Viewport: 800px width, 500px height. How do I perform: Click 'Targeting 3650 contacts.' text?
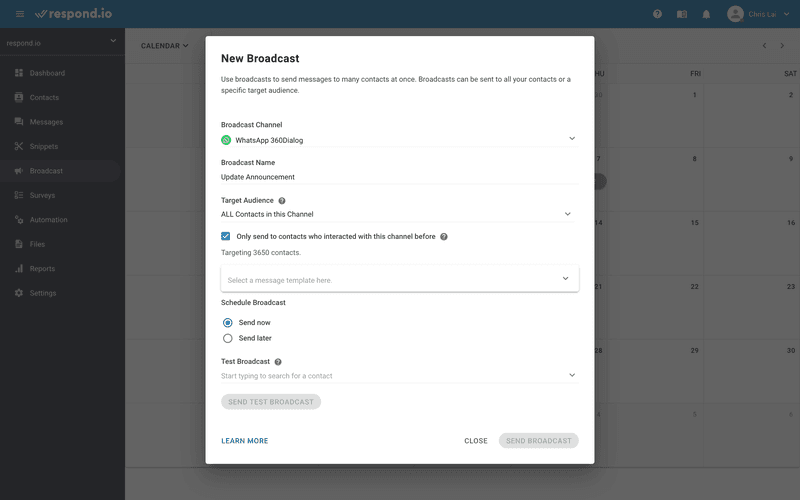(261, 253)
